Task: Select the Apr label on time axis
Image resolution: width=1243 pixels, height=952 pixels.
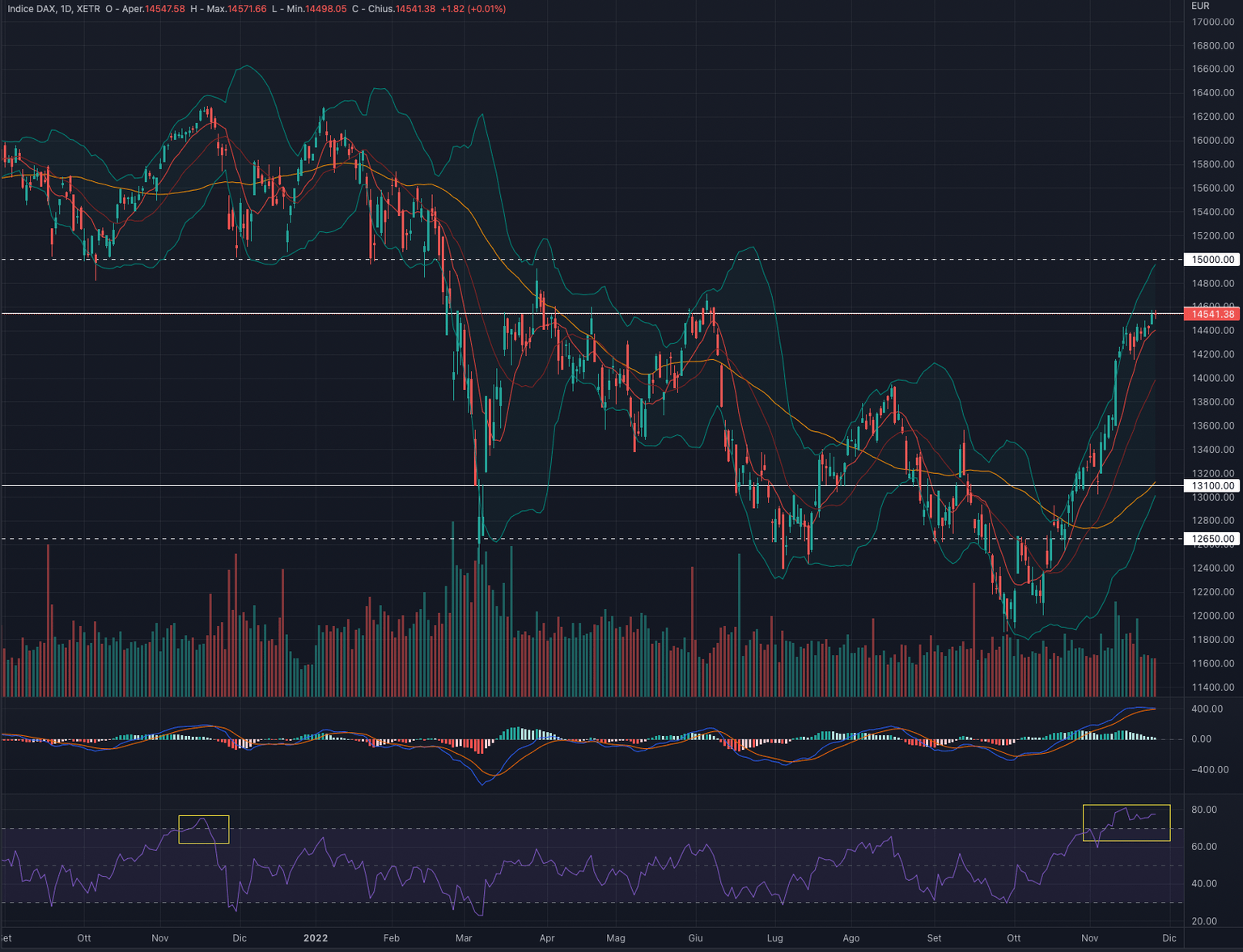Action: (x=547, y=938)
